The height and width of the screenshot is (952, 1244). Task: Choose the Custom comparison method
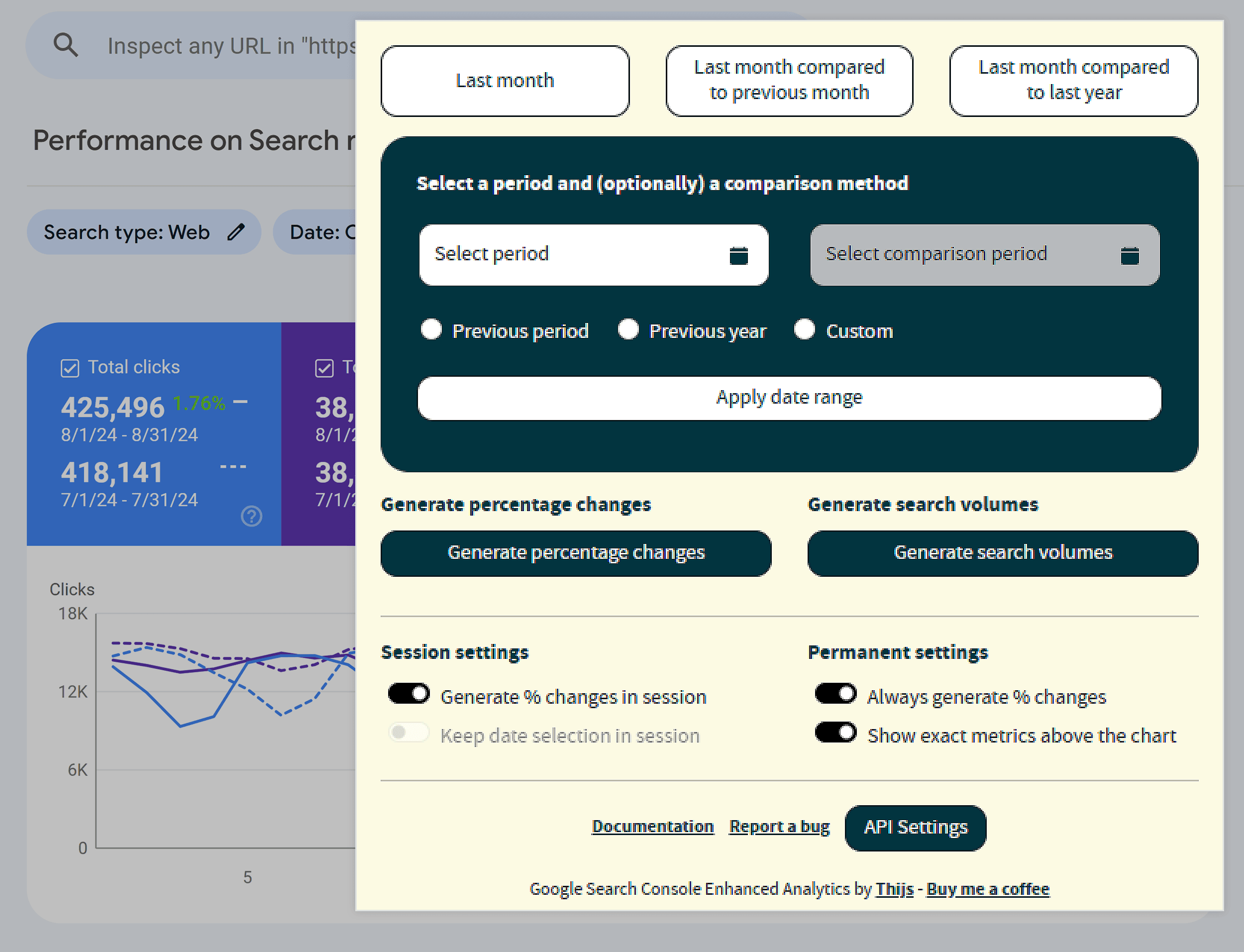point(805,329)
